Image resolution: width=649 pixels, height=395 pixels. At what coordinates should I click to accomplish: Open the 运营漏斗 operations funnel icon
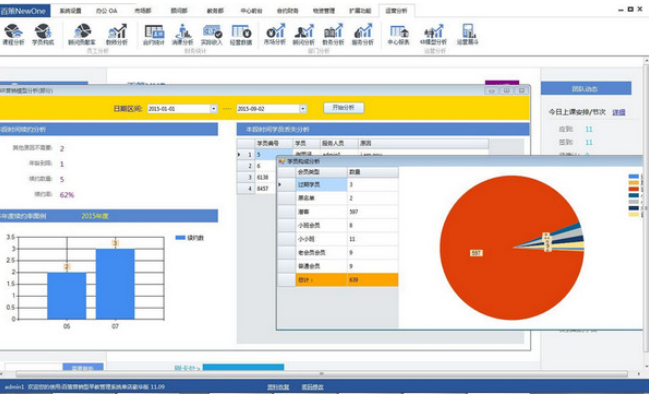(x=468, y=34)
